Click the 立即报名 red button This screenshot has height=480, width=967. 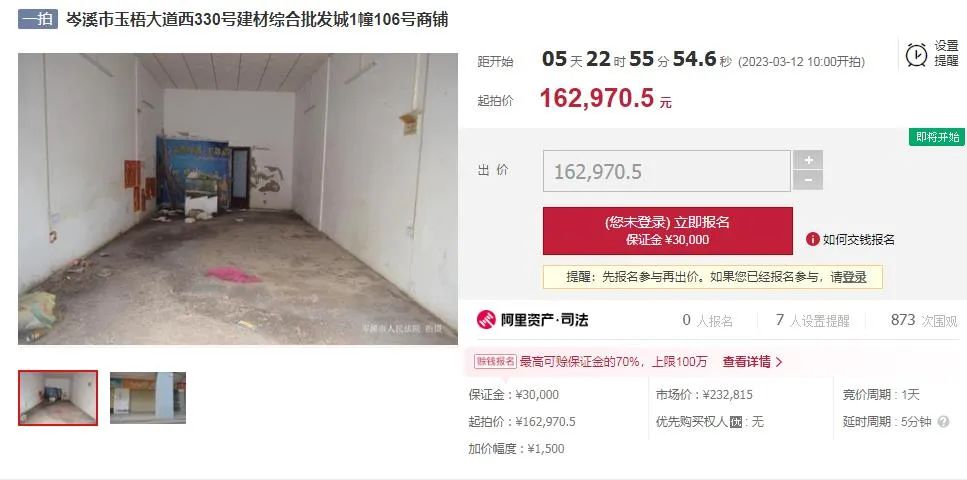pyautogui.click(x=667, y=231)
